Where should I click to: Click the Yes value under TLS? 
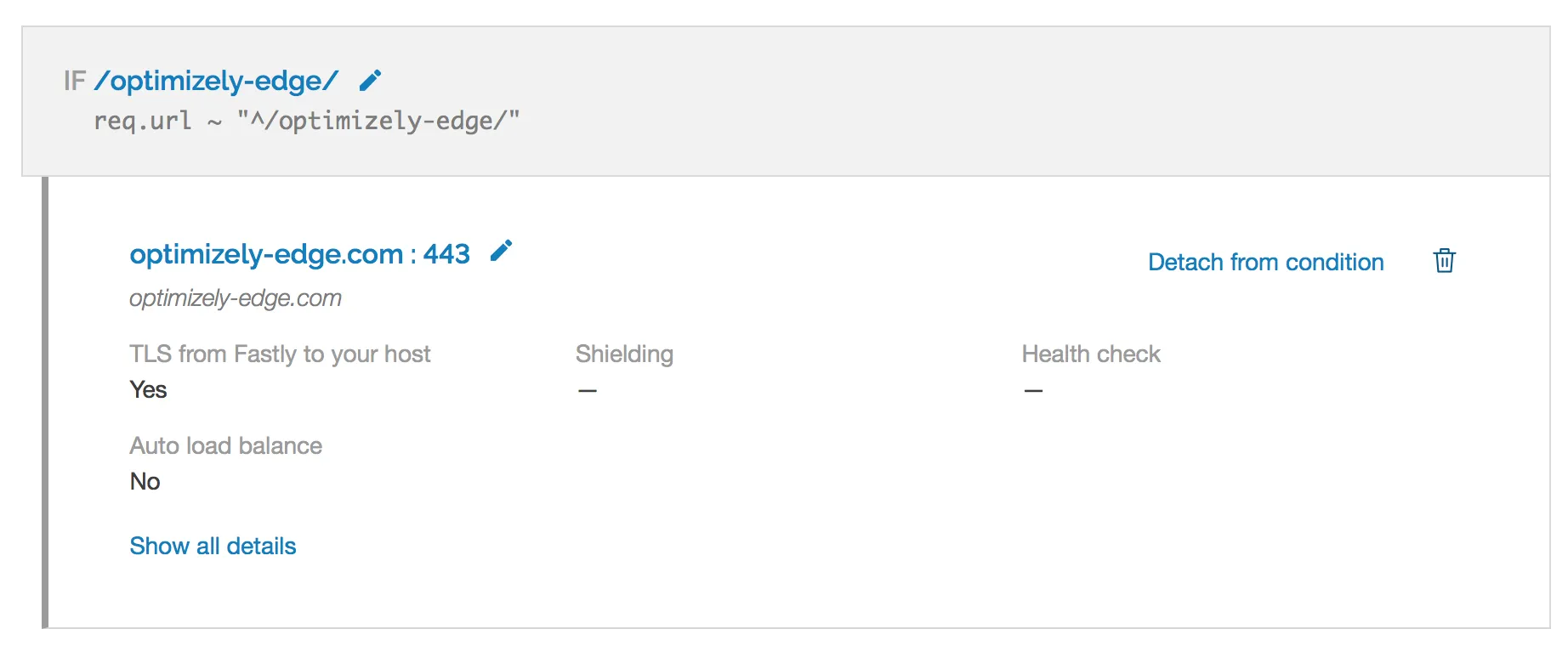148,389
